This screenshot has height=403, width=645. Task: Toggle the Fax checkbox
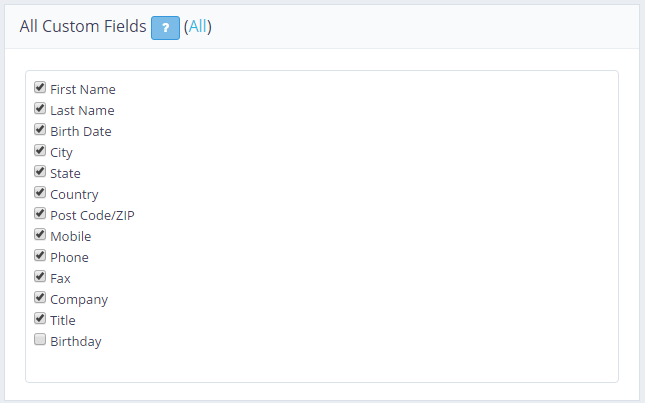pyautogui.click(x=40, y=277)
